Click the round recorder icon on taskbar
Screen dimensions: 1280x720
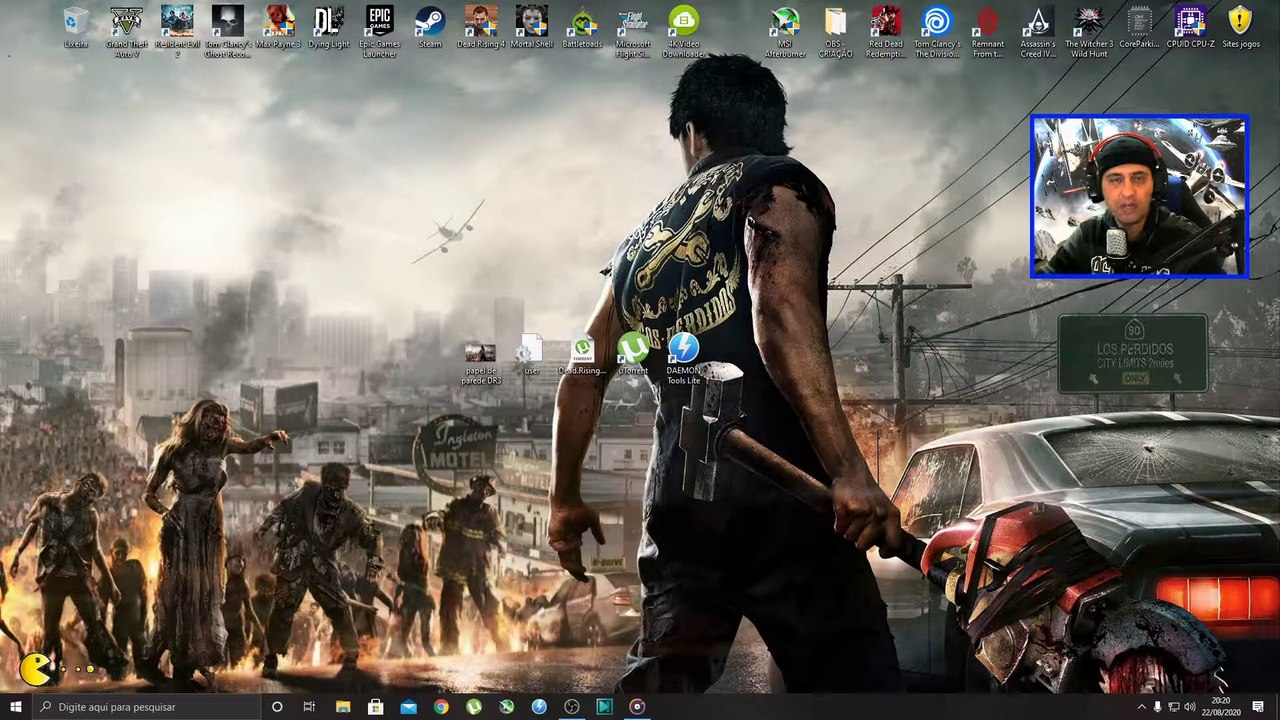pos(637,707)
